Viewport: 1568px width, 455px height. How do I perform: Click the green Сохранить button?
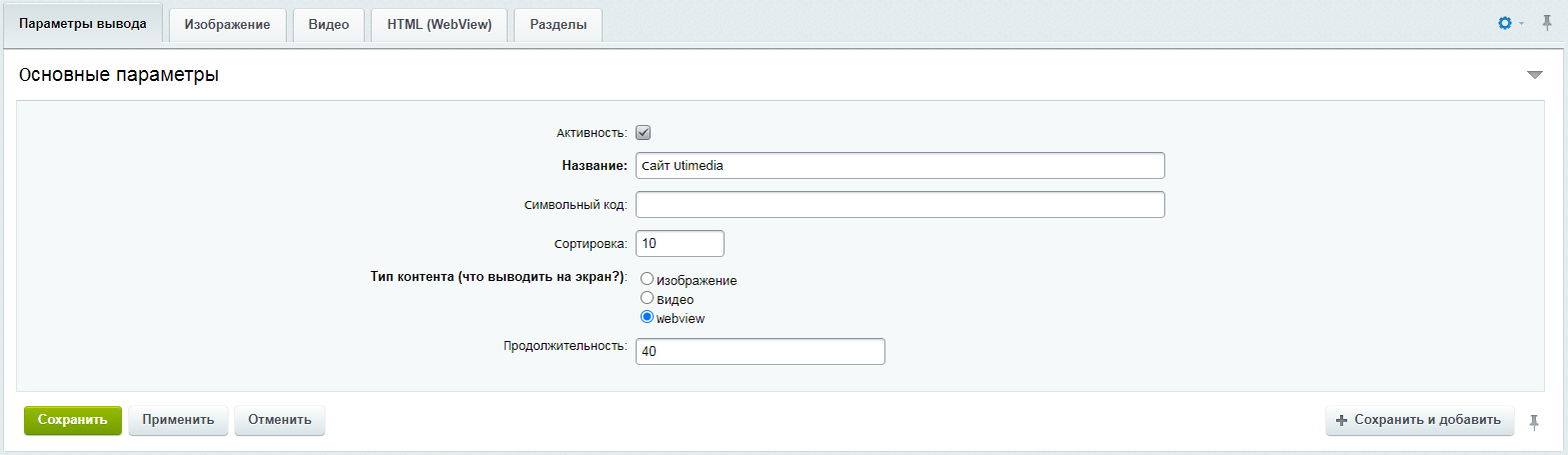[73, 420]
